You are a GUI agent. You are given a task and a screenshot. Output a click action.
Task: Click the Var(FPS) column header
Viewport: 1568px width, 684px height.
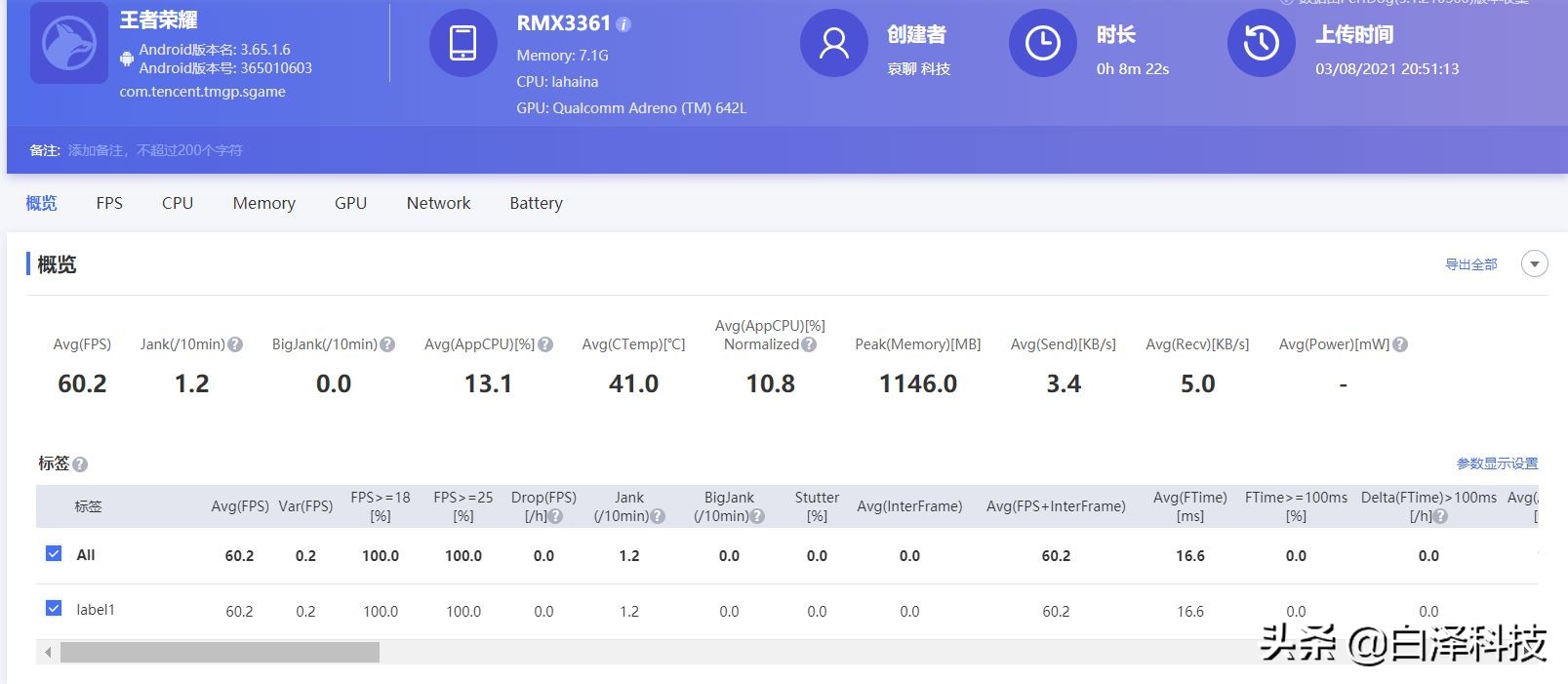pyautogui.click(x=305, y=506)
